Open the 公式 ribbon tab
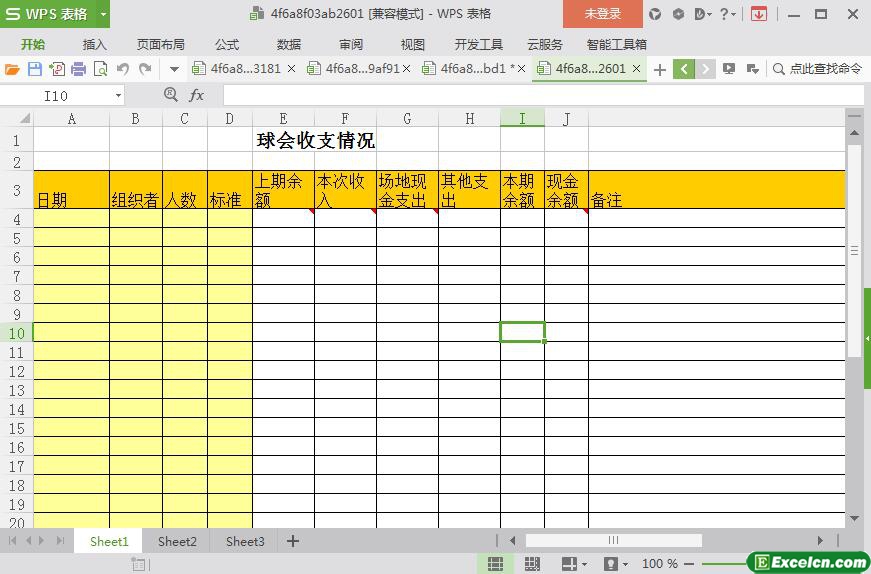The image size is (871, 574). click(227, 44)
